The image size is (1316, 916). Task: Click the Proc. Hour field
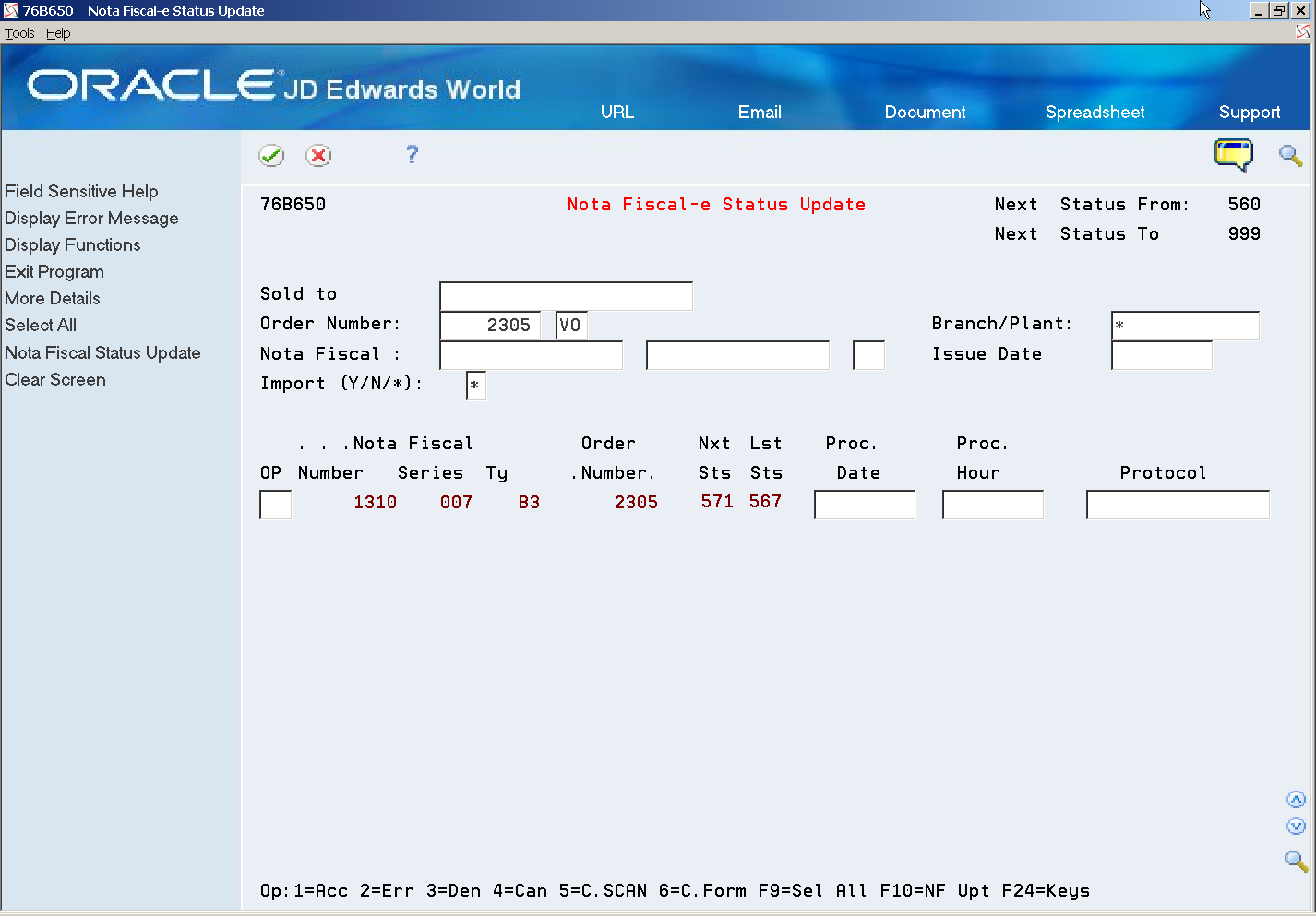[993, 505]
